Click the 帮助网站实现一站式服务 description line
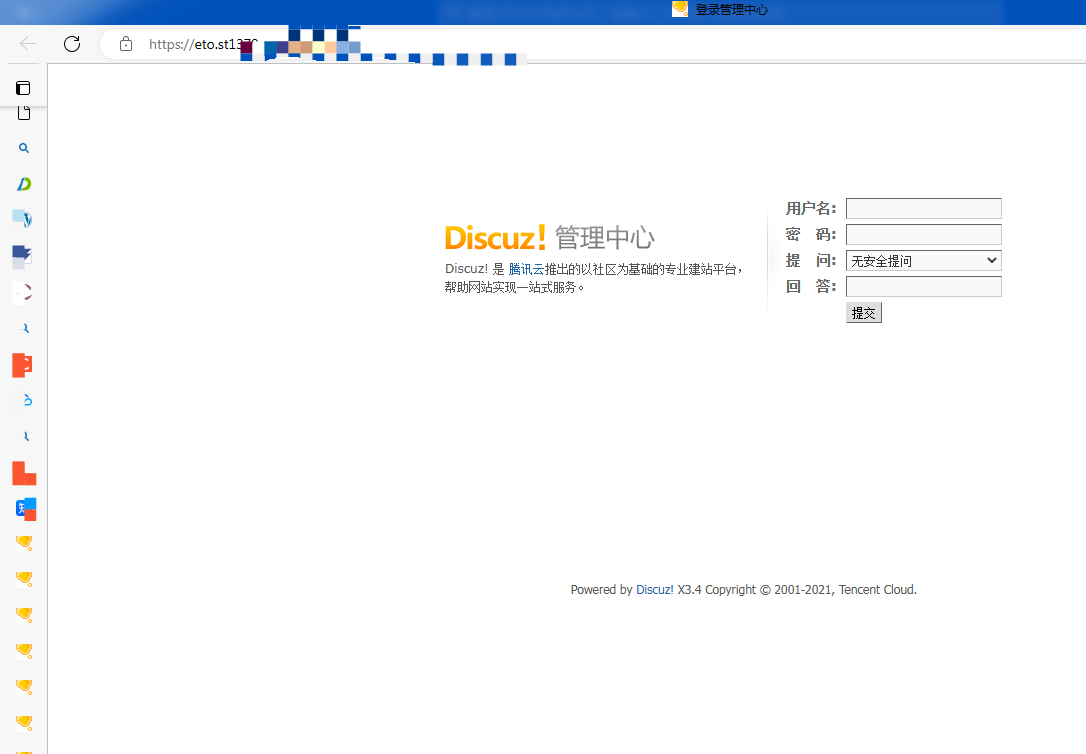The height and width of the screenshot is (754, 1086). tap(515, 287)
